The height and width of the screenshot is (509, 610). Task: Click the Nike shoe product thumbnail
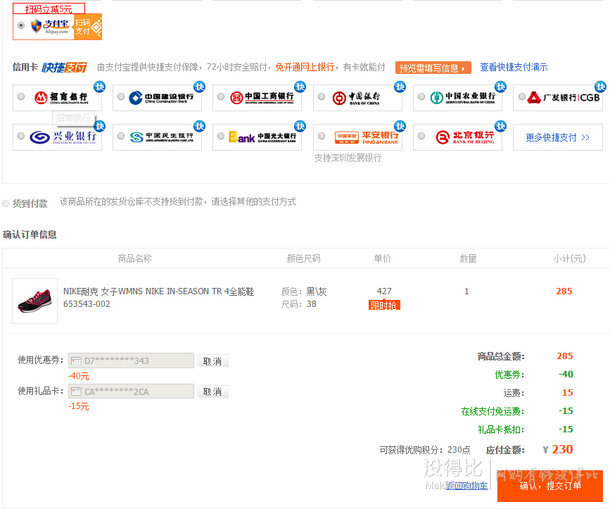coord(35,300)
